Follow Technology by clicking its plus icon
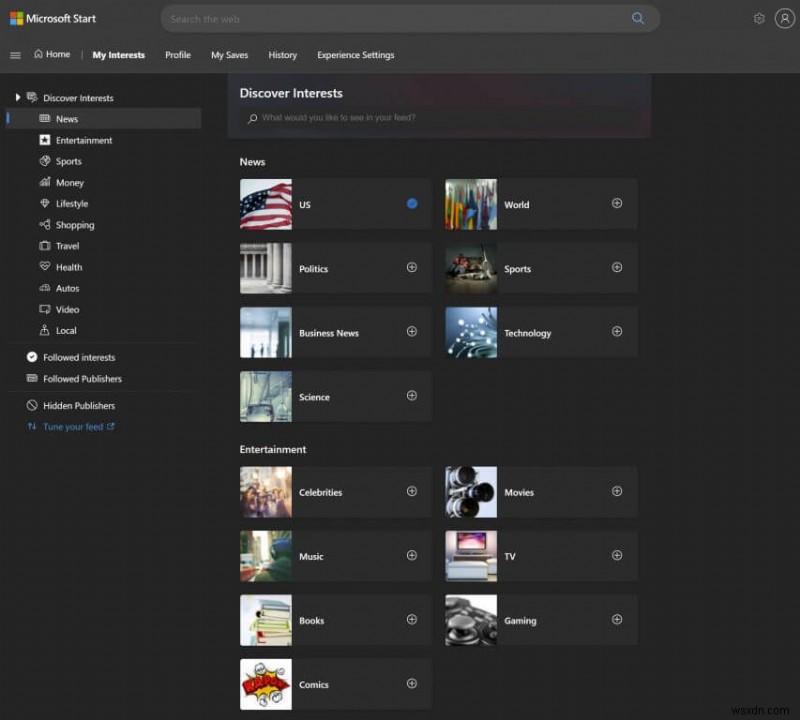Viewport: 800px width, 720px height. tap(617, 332)
